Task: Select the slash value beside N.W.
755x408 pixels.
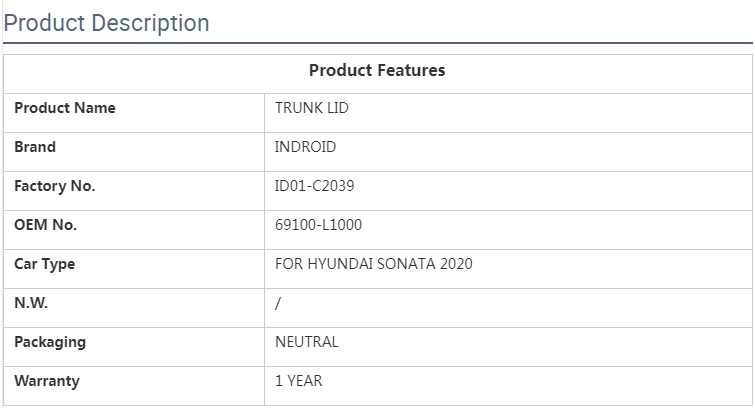Action: click(x=278, y=303)
